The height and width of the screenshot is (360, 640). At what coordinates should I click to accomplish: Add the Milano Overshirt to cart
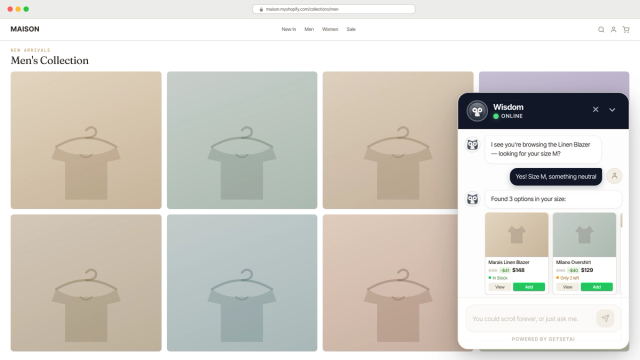[x=597, y=287]
